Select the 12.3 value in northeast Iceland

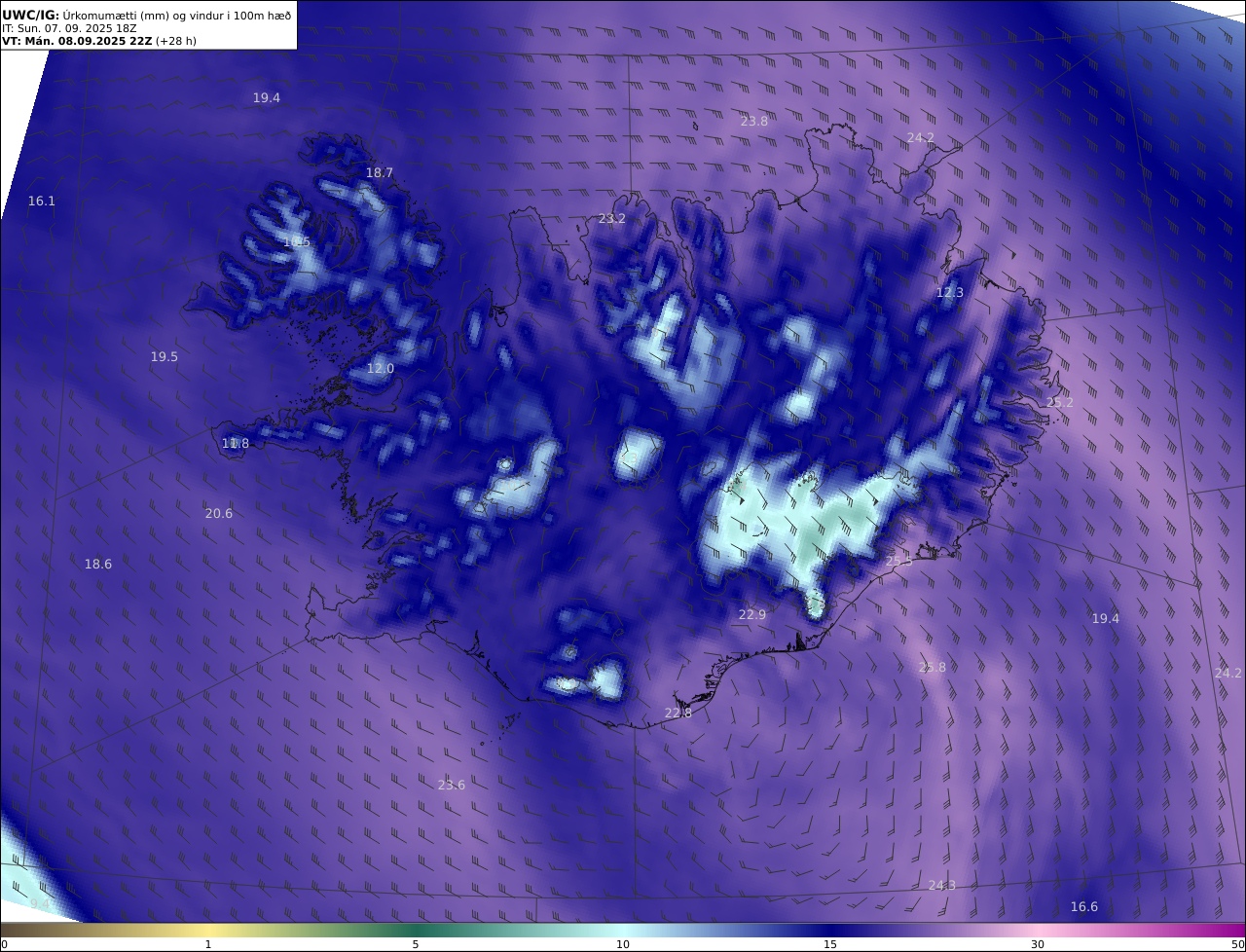[950, 293]
